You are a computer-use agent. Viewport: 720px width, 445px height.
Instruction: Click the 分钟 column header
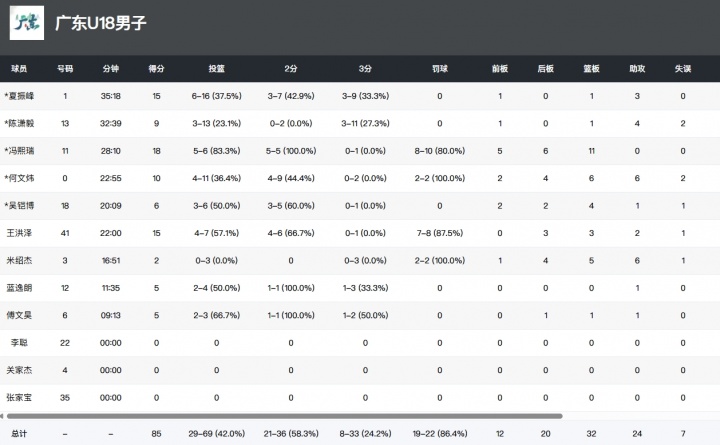click(111, 69)
